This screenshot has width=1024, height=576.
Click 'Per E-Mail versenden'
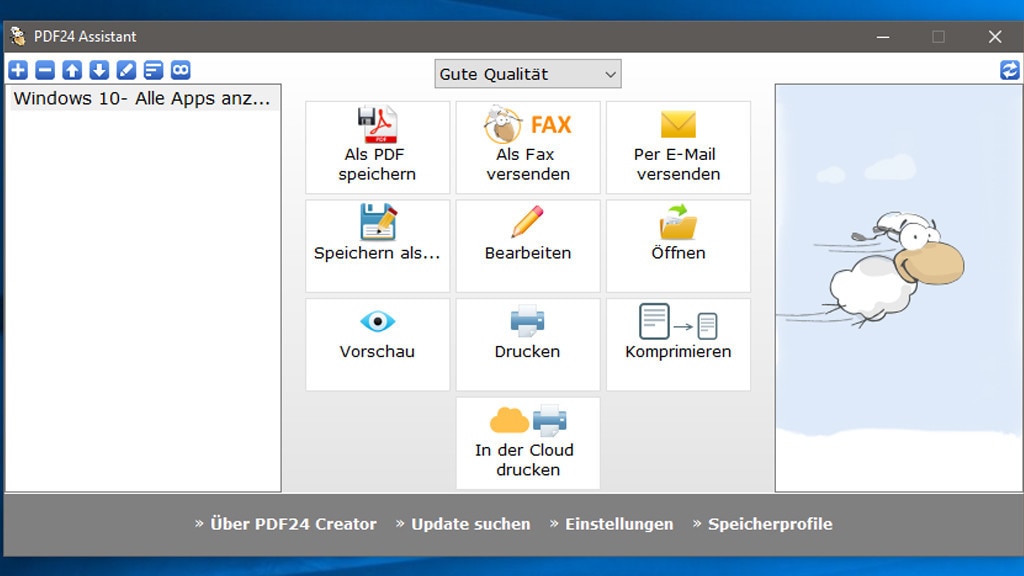point(678,146)
